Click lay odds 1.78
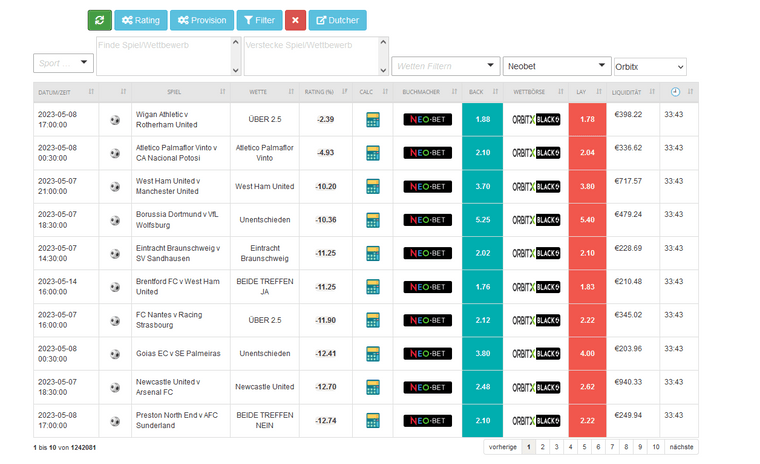Screen dimensions: 760x464 coord(587,119)
